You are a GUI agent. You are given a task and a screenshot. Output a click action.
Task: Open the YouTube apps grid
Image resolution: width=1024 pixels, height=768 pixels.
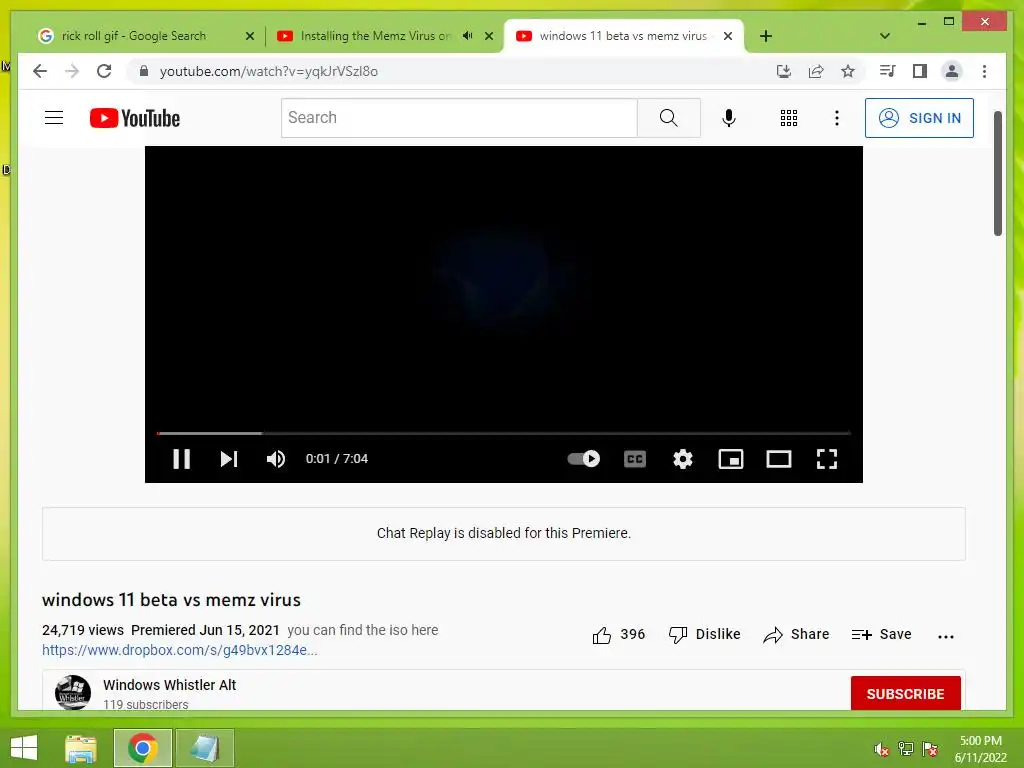[x=789, y=118]
